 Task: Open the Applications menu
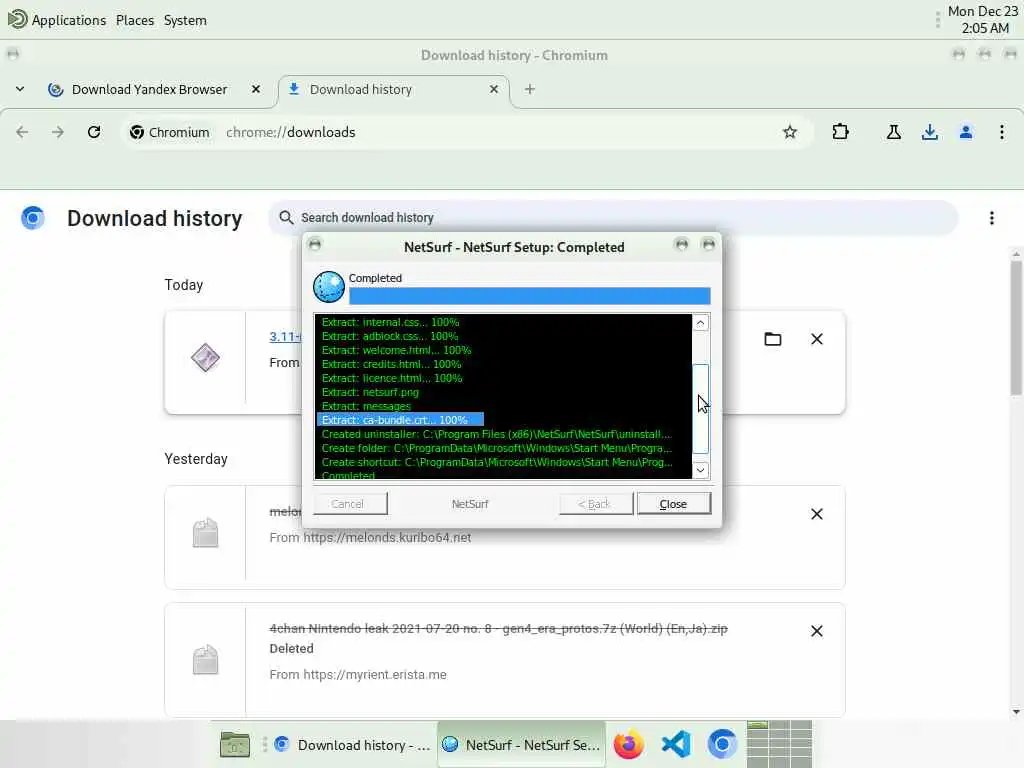pyautogui.click(x=57, y=20)
